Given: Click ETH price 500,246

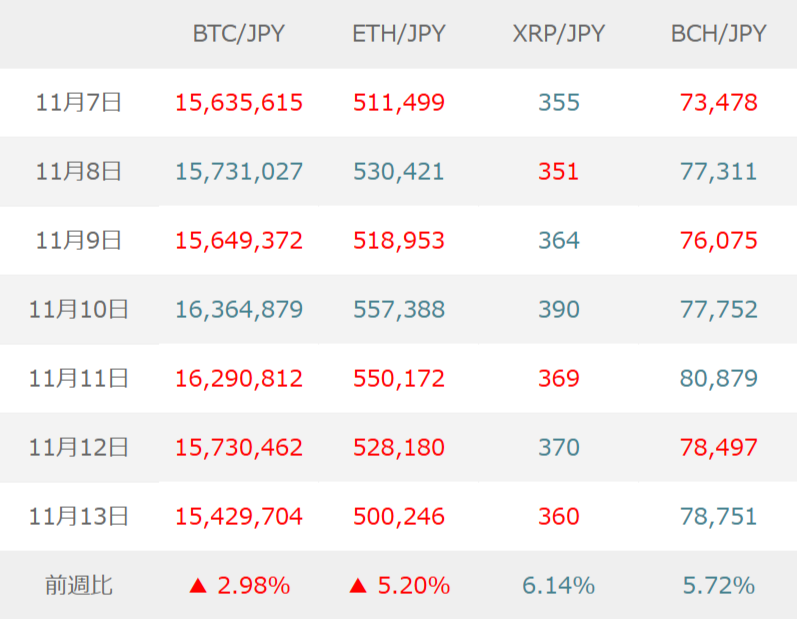Looking at the screenshot, I should coord(398,516).
